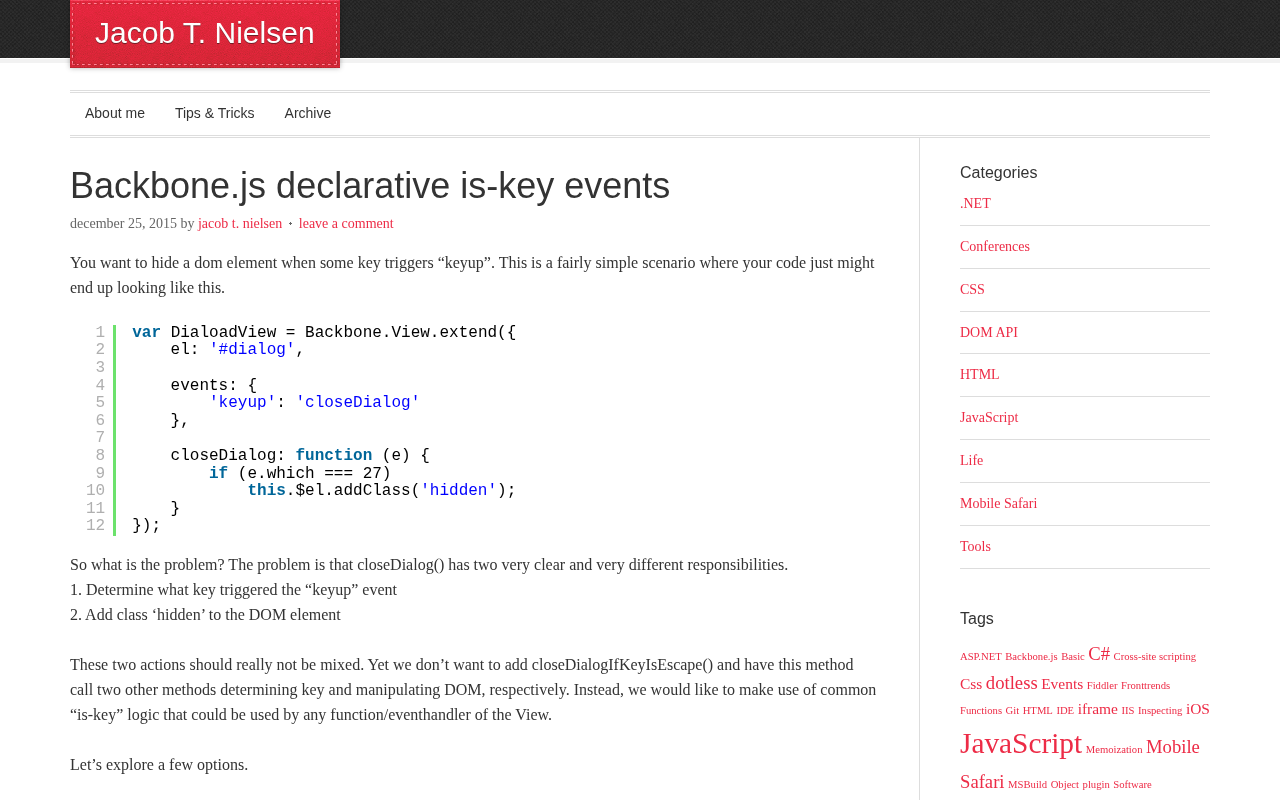
Task: Open the iframe tag
Action: pyautogui.click(x=1097, y=709)
